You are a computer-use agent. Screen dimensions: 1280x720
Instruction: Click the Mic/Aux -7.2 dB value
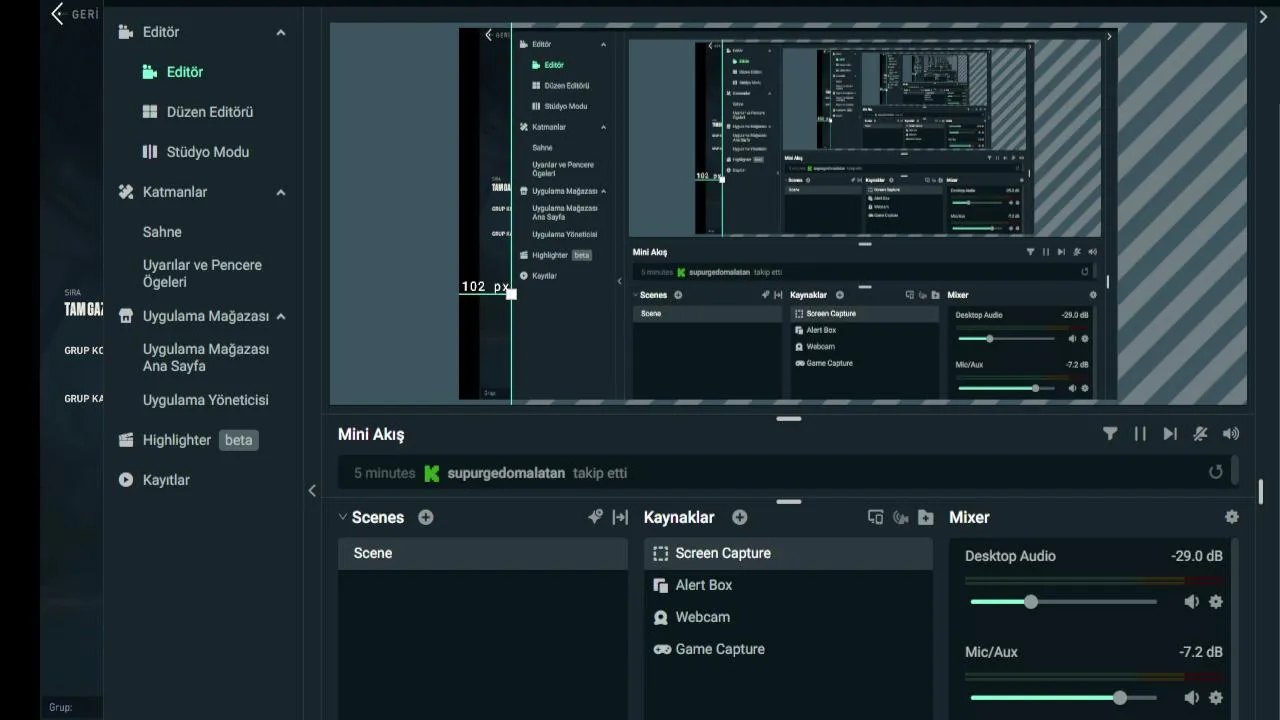(1201, 652)
